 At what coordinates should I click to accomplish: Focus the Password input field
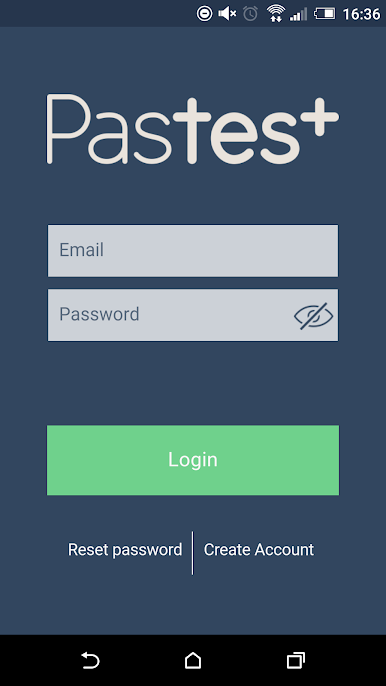pyautogui.click(x=193, y=315)
